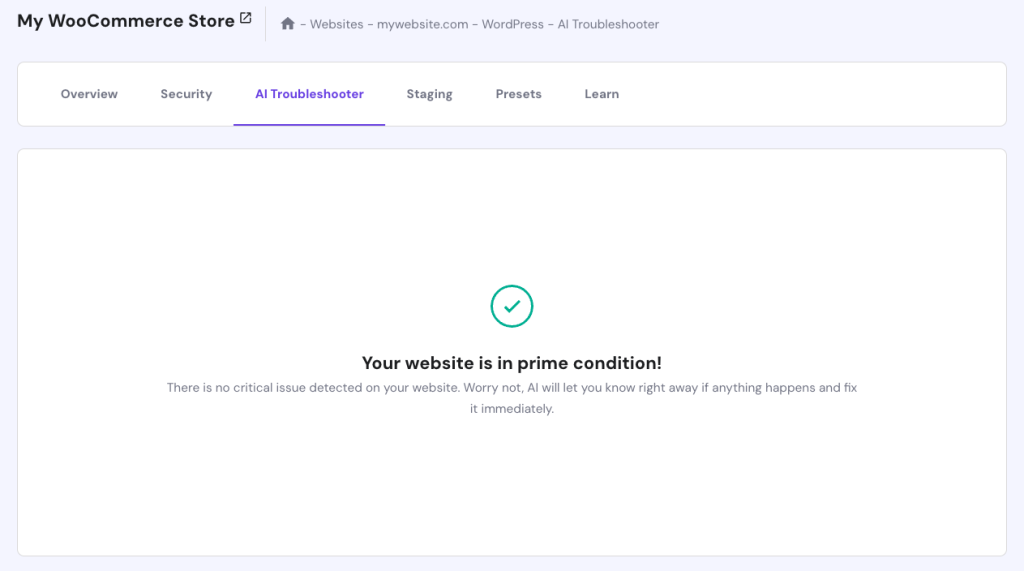
Task: Click the green checkmark circle icon
Action: (512, 306)
